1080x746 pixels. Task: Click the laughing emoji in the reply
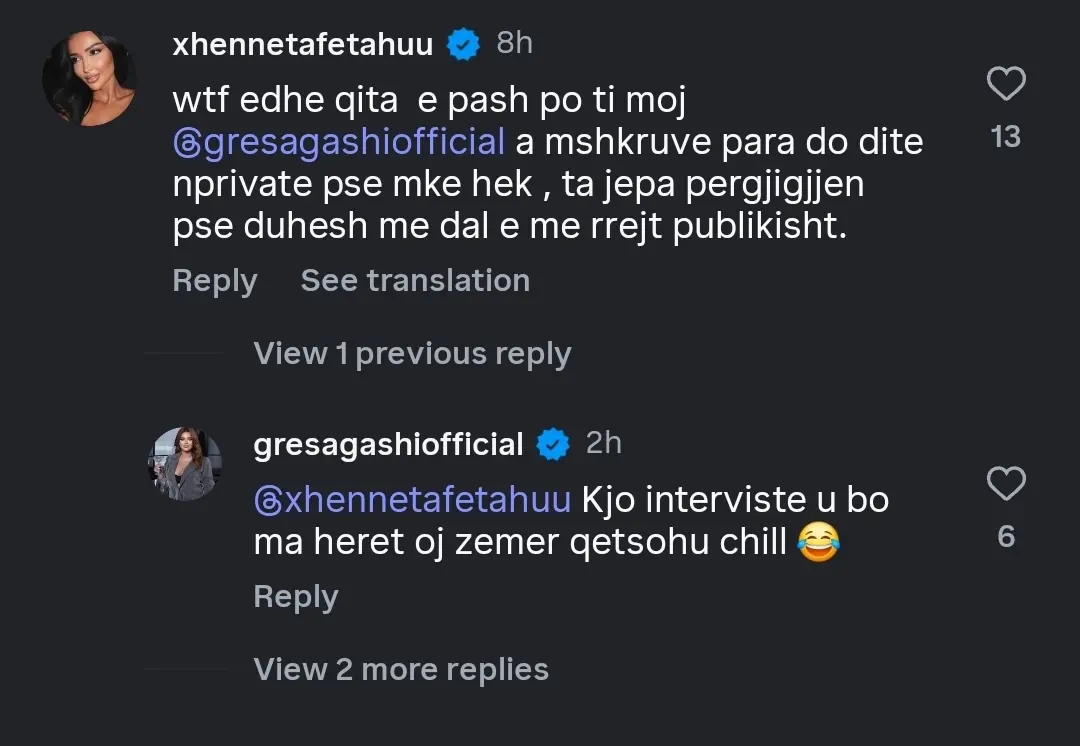pos(819,545)
